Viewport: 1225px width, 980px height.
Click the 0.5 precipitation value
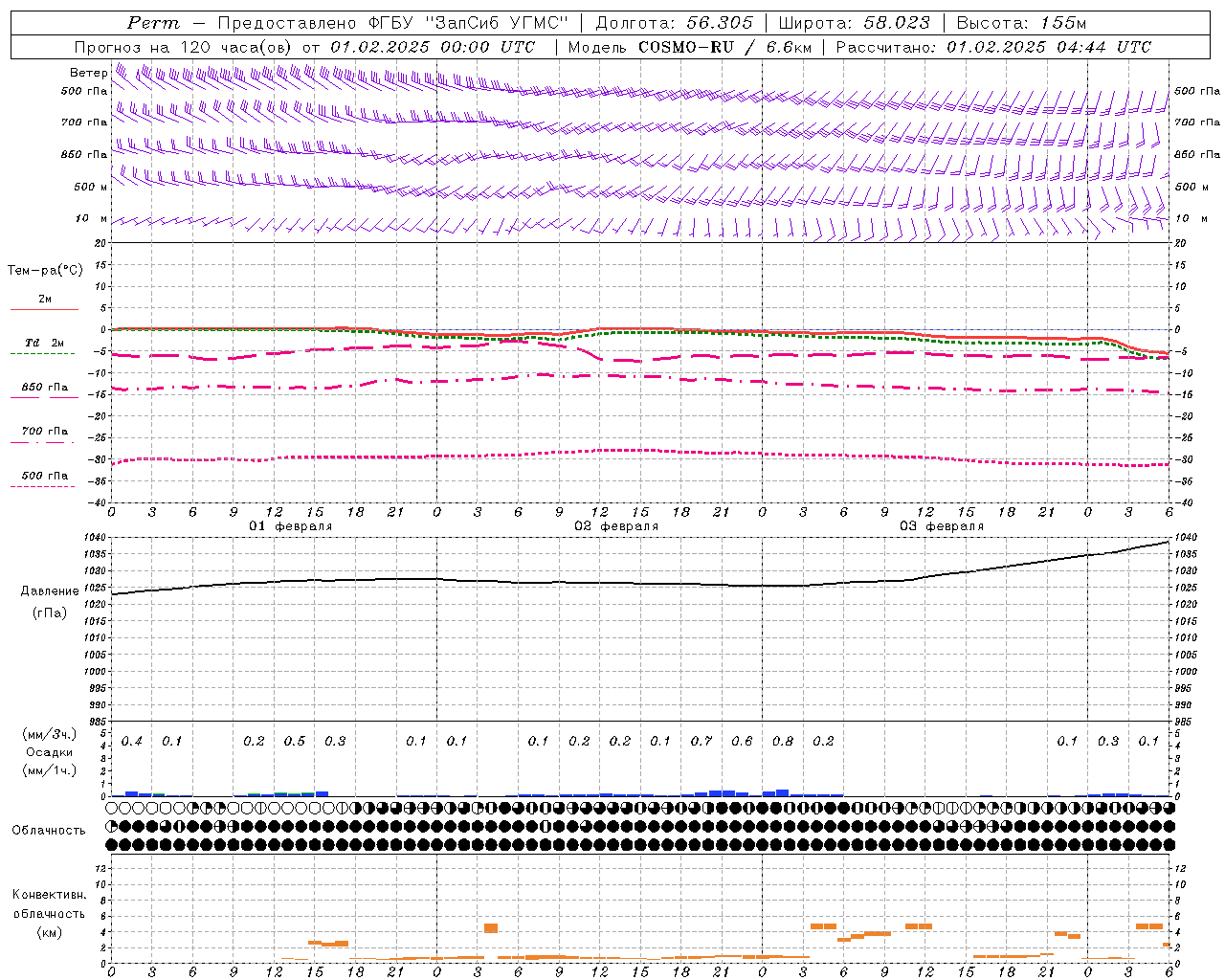(x=295, y=742)
